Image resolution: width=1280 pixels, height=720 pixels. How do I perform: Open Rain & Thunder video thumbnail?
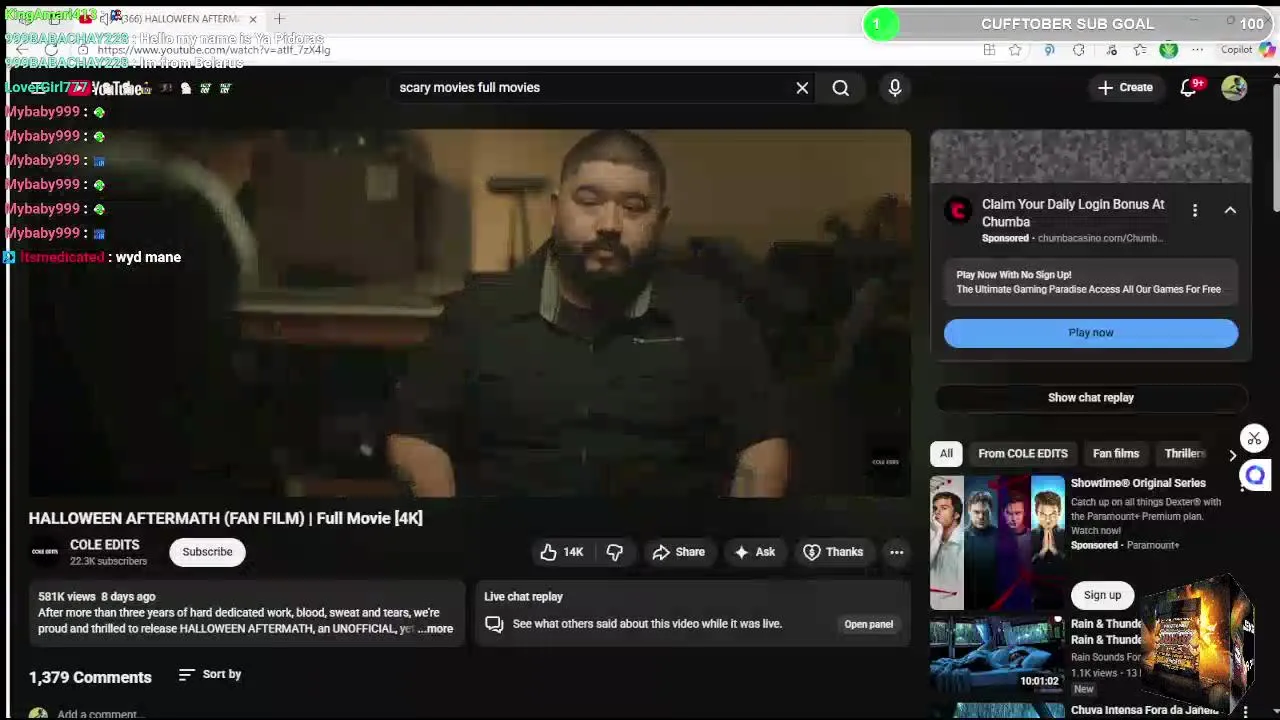[997, 655]
